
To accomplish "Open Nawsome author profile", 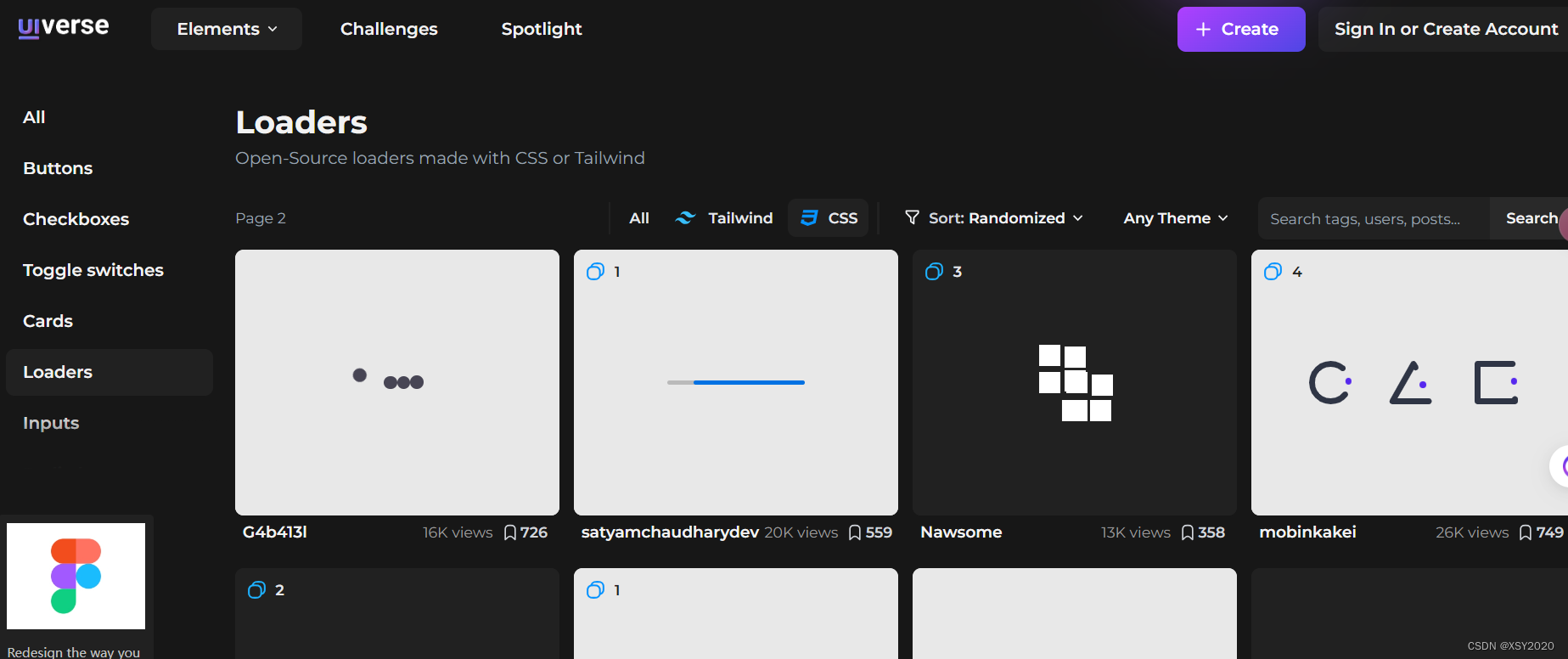I will tap(961, 532).
